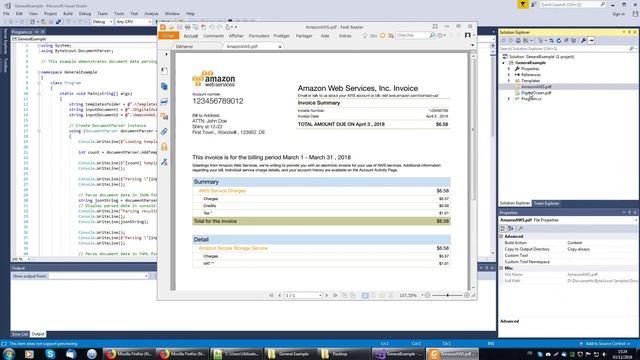The height and width of the screenshot is (360, 640).
Task: Click Refresh icon in Solution Explorer toolbar
Action: point(559,40)
